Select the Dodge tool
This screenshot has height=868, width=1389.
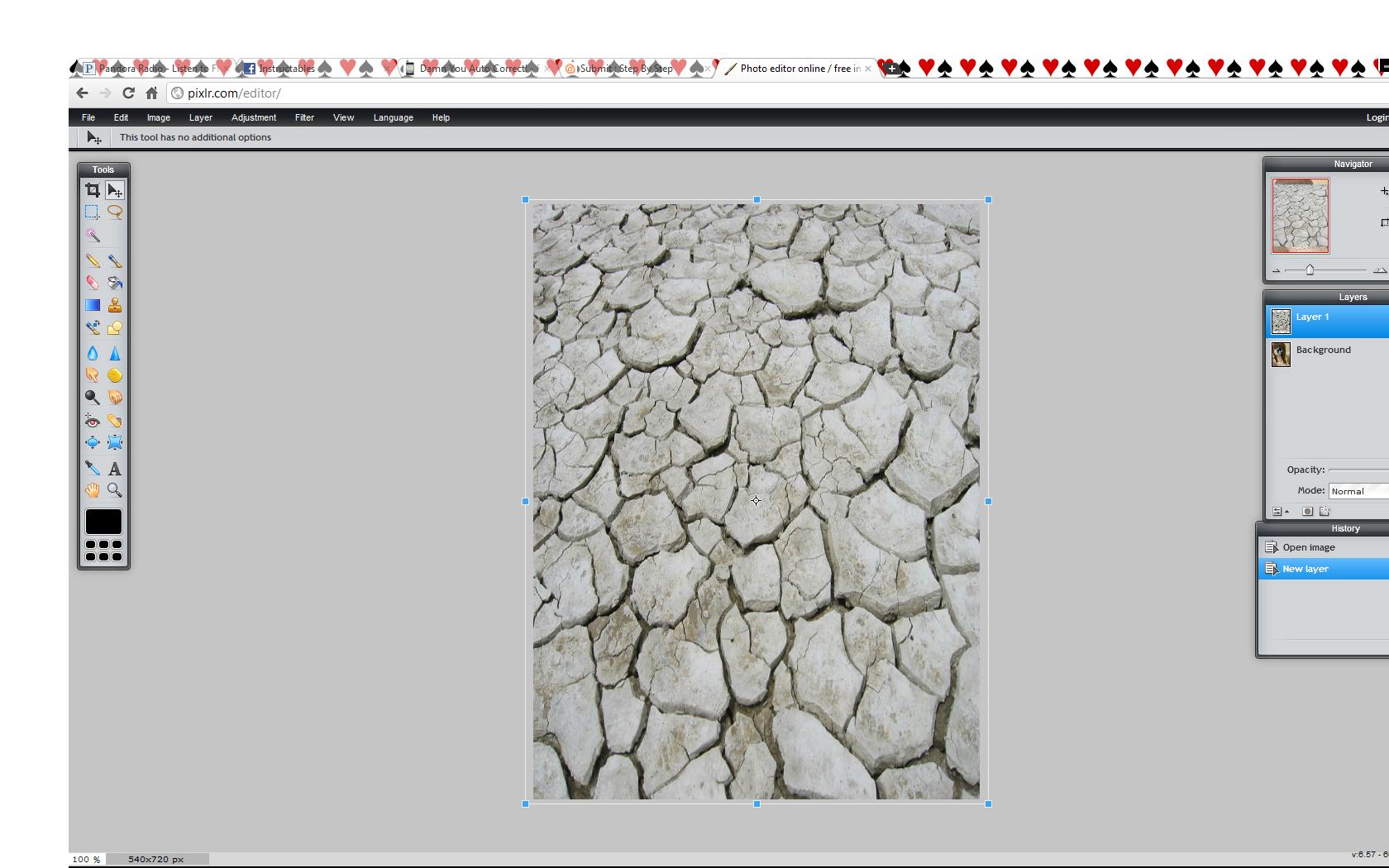92,398
